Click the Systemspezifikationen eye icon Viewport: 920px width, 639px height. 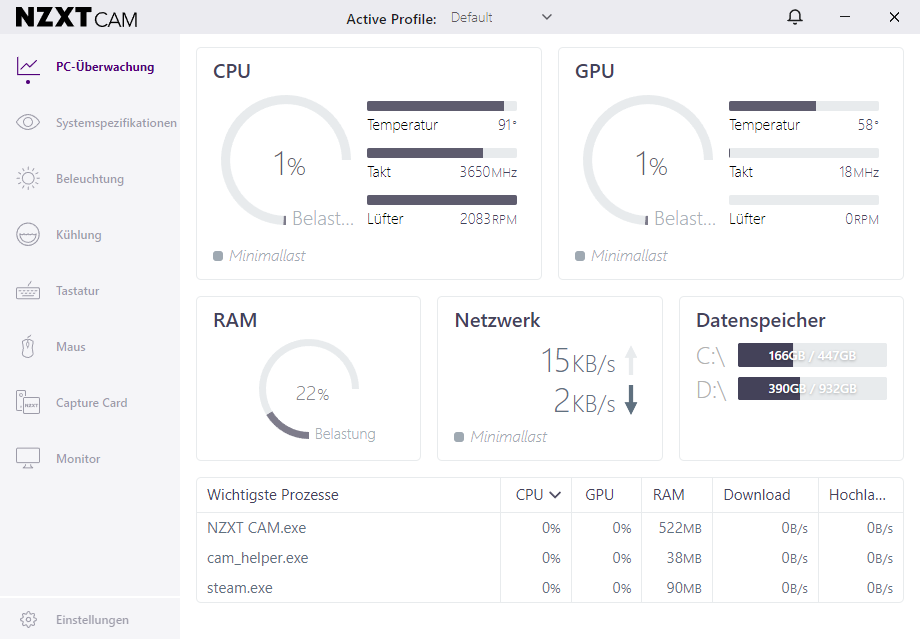click(28, 122)
